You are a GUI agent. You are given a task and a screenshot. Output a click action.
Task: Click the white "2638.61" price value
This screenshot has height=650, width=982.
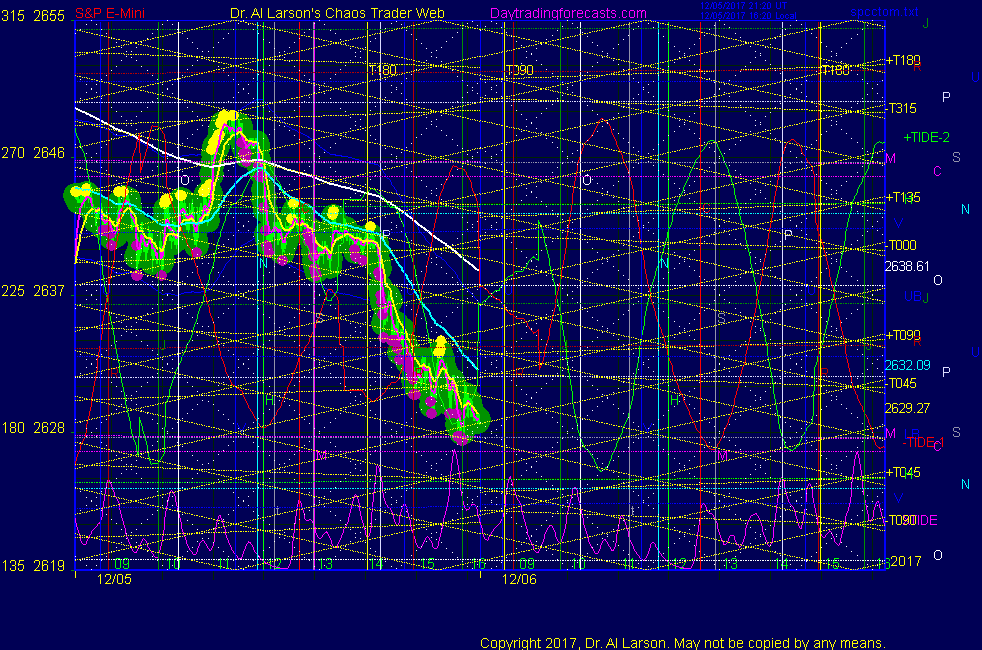(x=907, y=267)
